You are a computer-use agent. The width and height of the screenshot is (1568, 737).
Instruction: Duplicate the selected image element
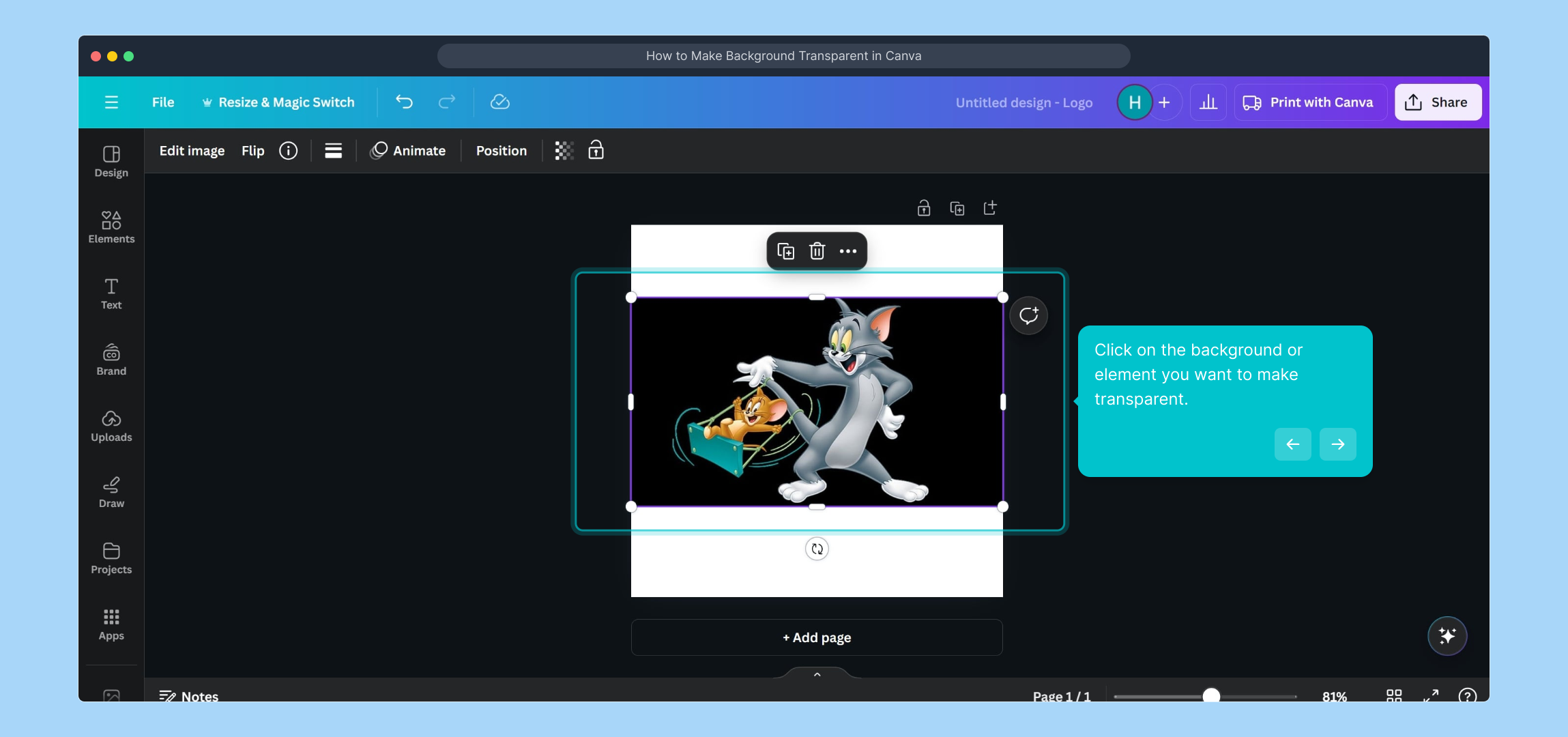tap(785, 251)
